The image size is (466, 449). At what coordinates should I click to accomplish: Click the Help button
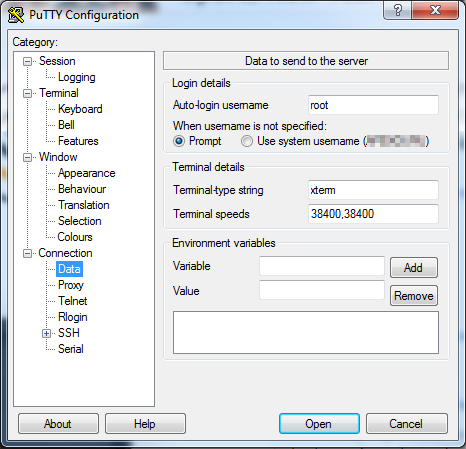click(x=145, y=424)
